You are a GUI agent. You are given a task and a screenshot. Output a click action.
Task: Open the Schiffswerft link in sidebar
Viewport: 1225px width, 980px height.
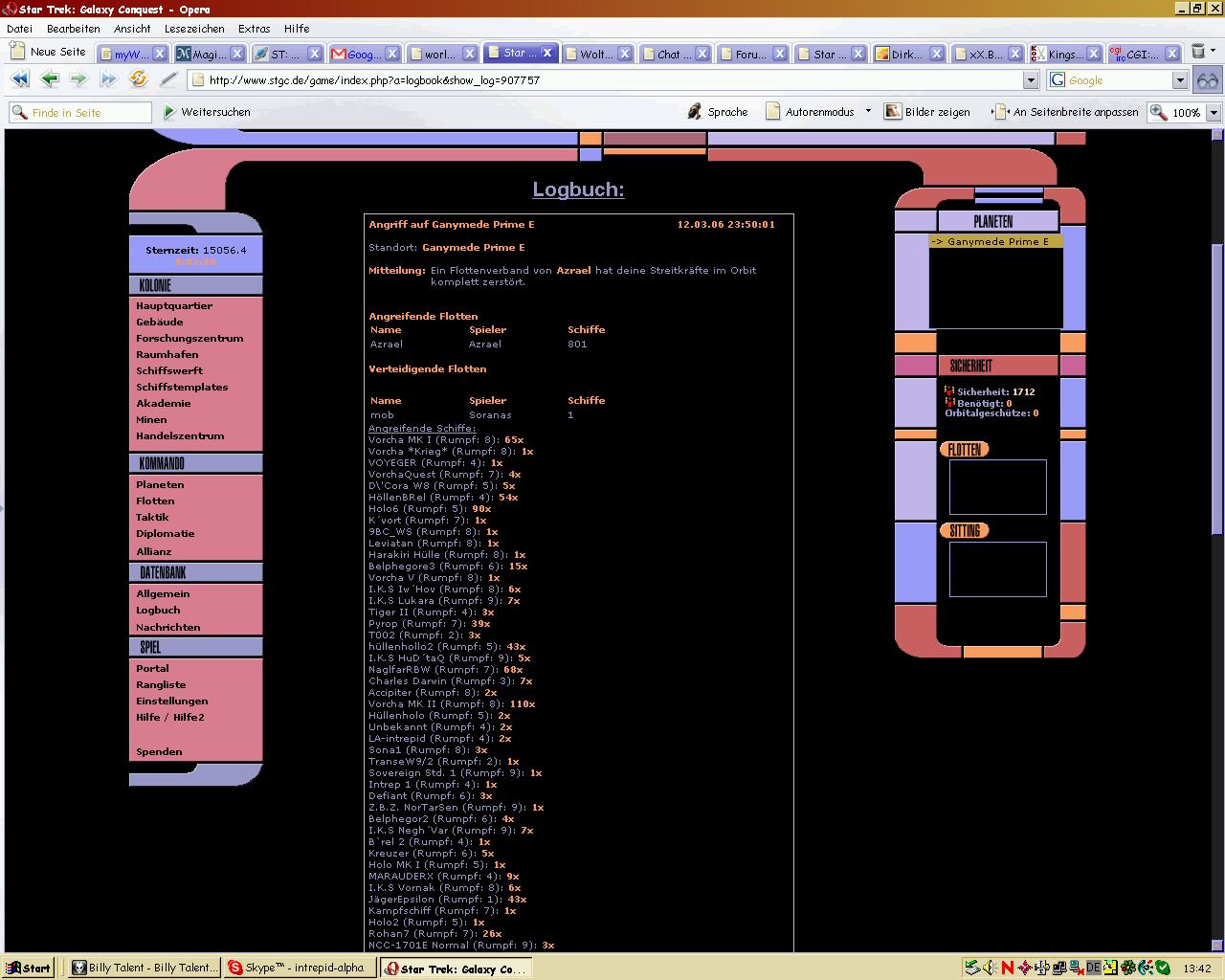(x=169, y=371)
